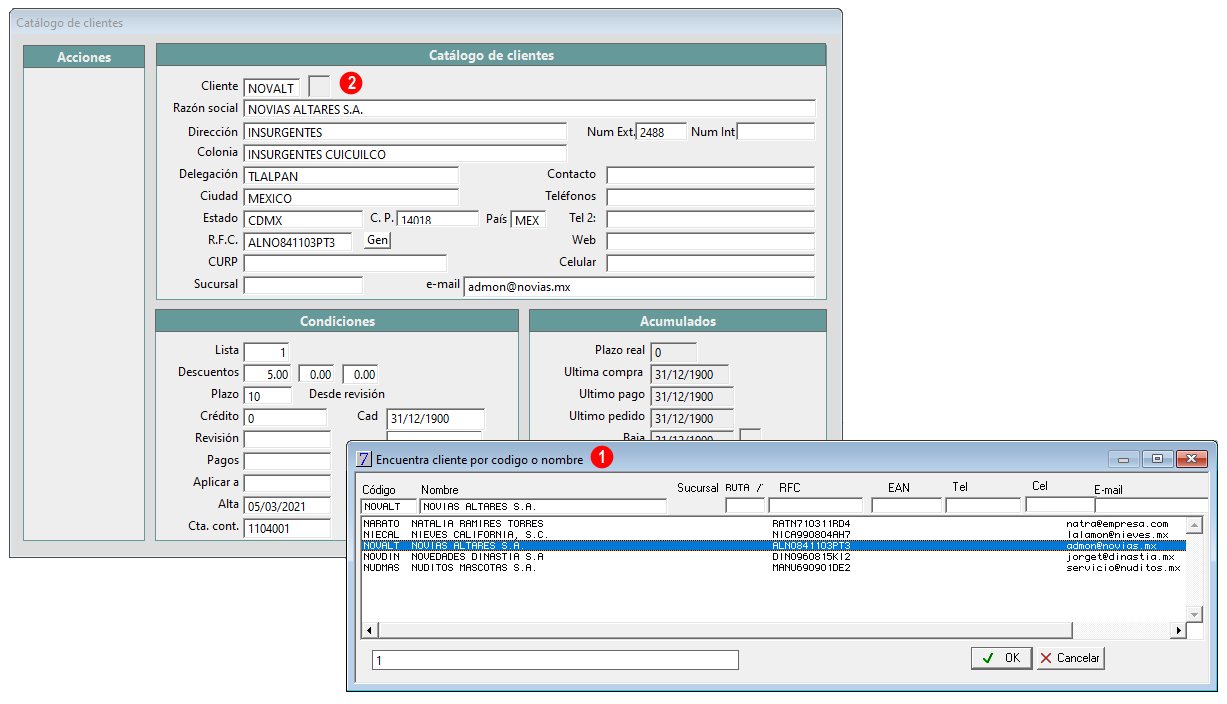Image resolution: width=1227 pixels, height=704 pixels.
Task: Select the highlighted NOVIAS ALTARES S.A. row
Action: pyautogui.click(x=773, y=546)
